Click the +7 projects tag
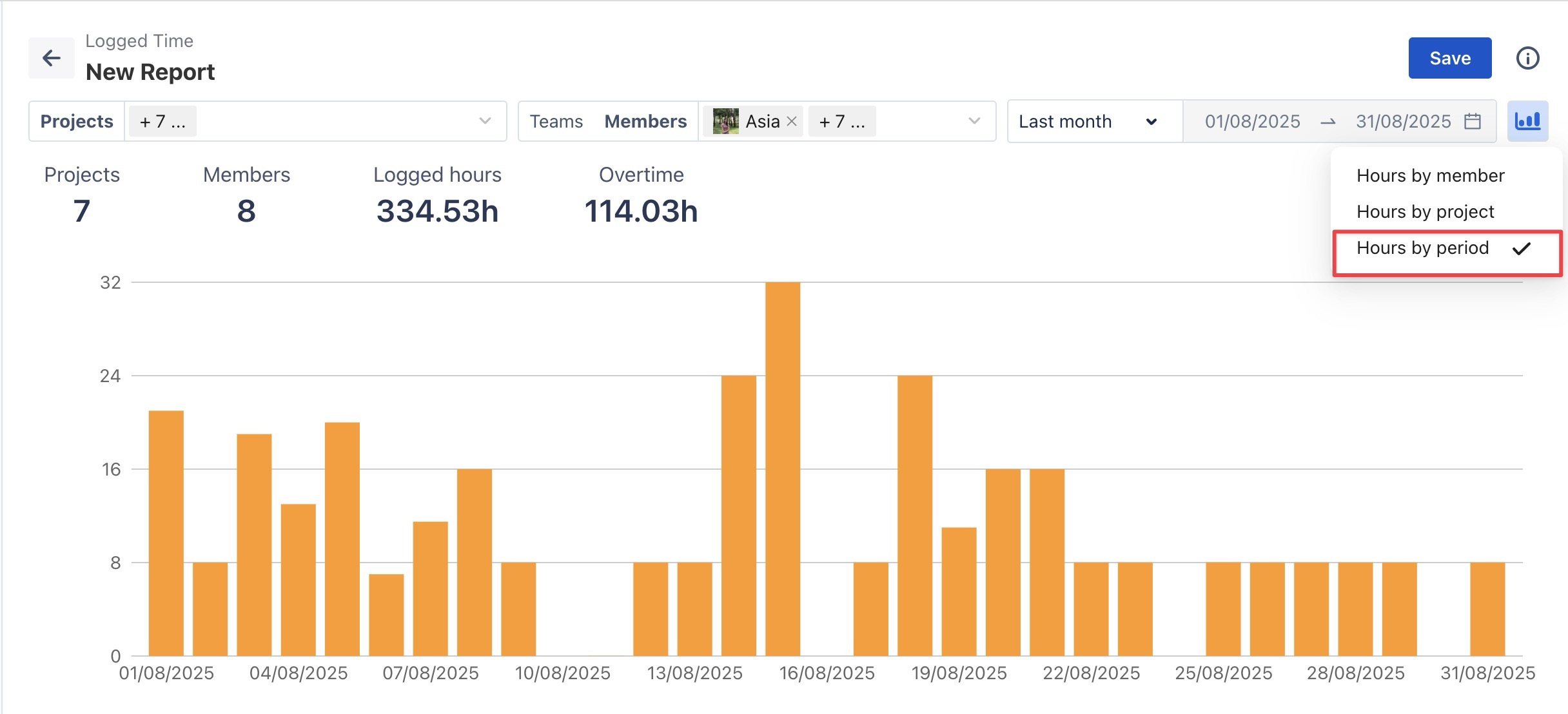Screen dimensions: 1568x714 (162, 121)
